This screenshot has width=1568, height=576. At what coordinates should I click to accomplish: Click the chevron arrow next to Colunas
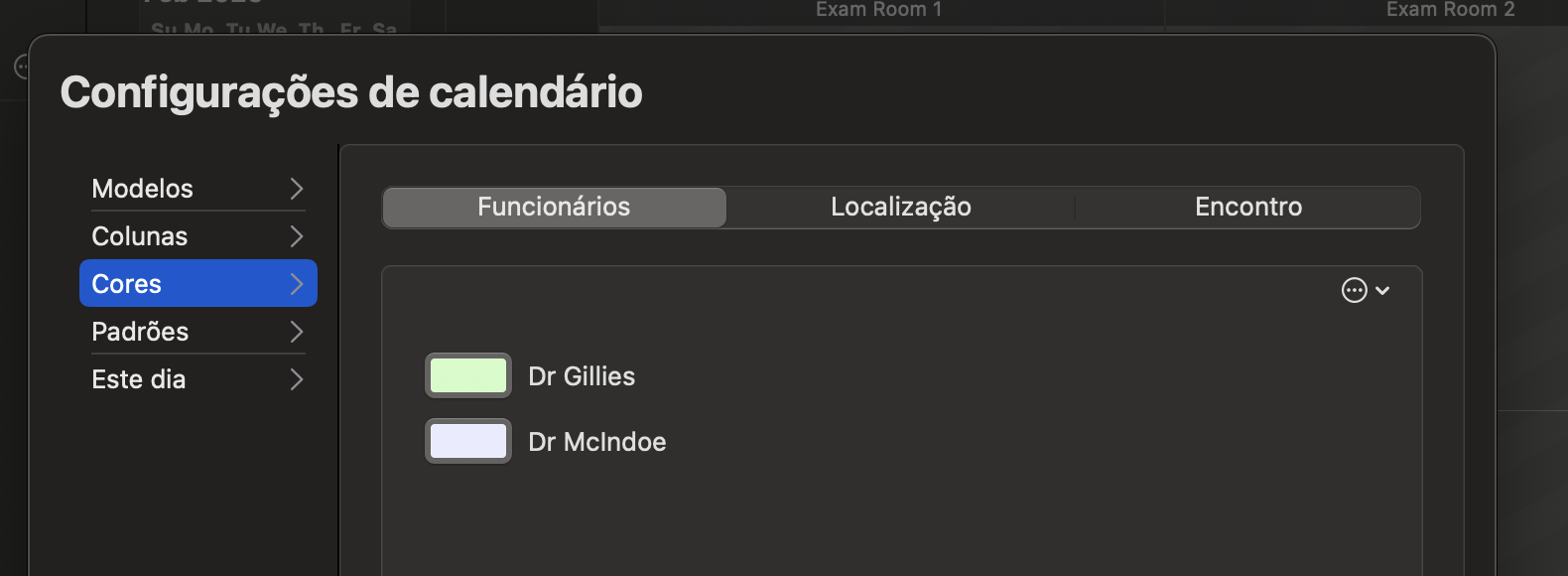tap(296, 236)
